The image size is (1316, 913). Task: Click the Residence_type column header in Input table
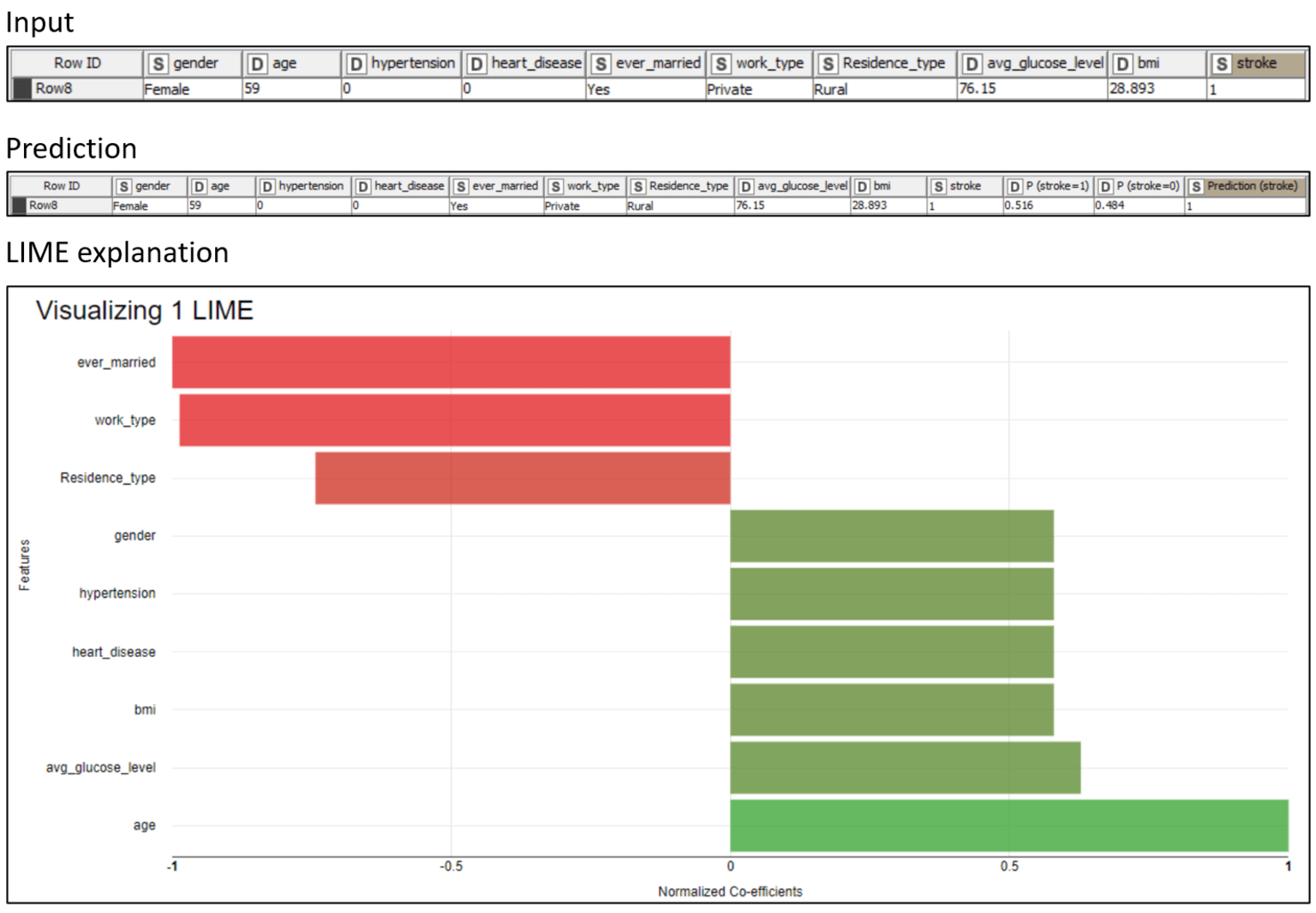[885, 63]
